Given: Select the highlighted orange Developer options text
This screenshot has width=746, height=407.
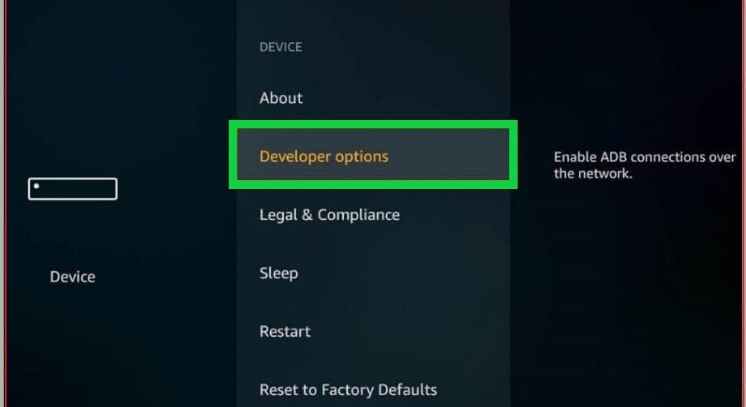Looking at the screenshot, I should pyautogui.click(x=324, y=157).
